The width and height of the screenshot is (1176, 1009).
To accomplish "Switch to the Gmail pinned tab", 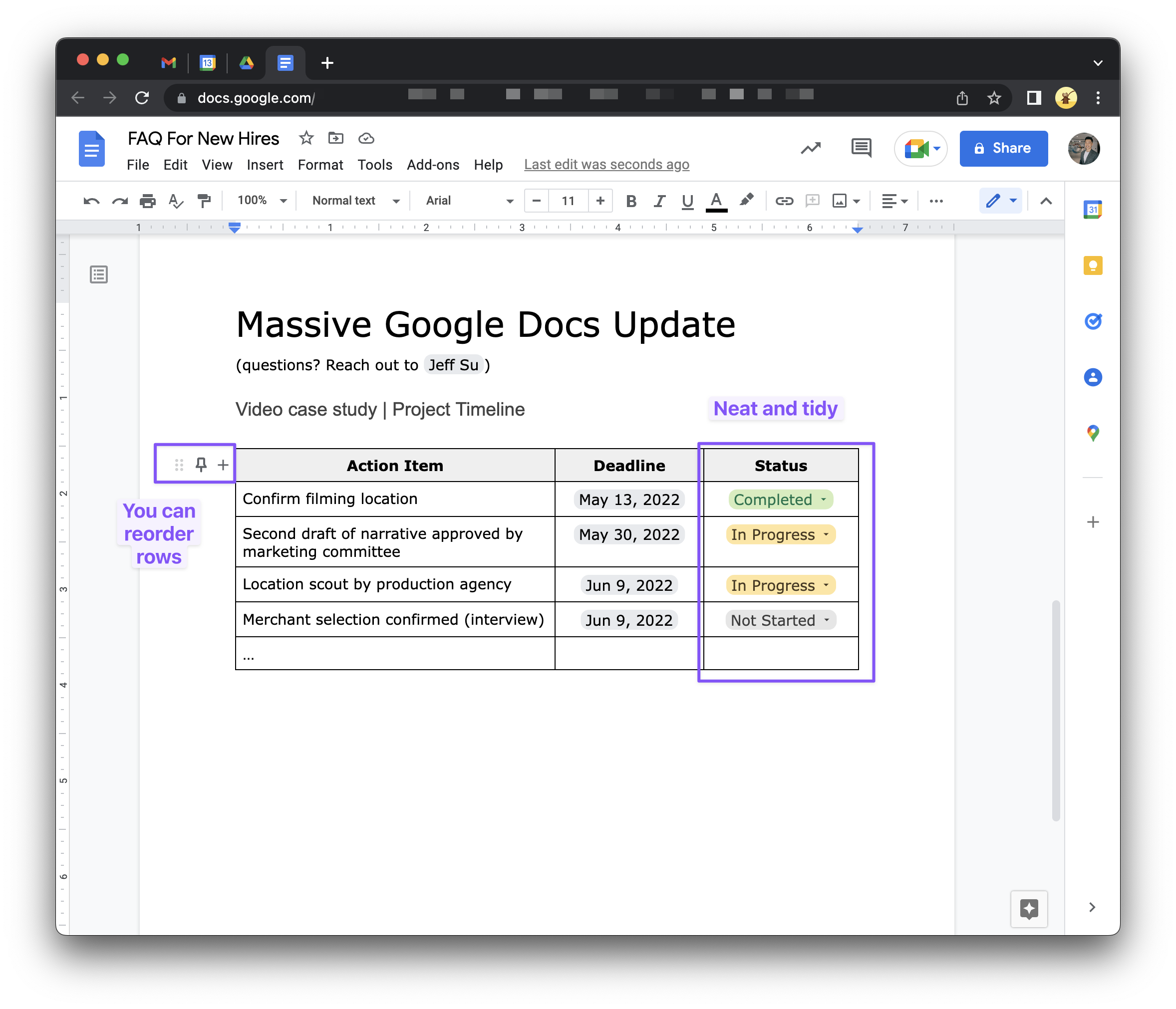I will (169, 62).
